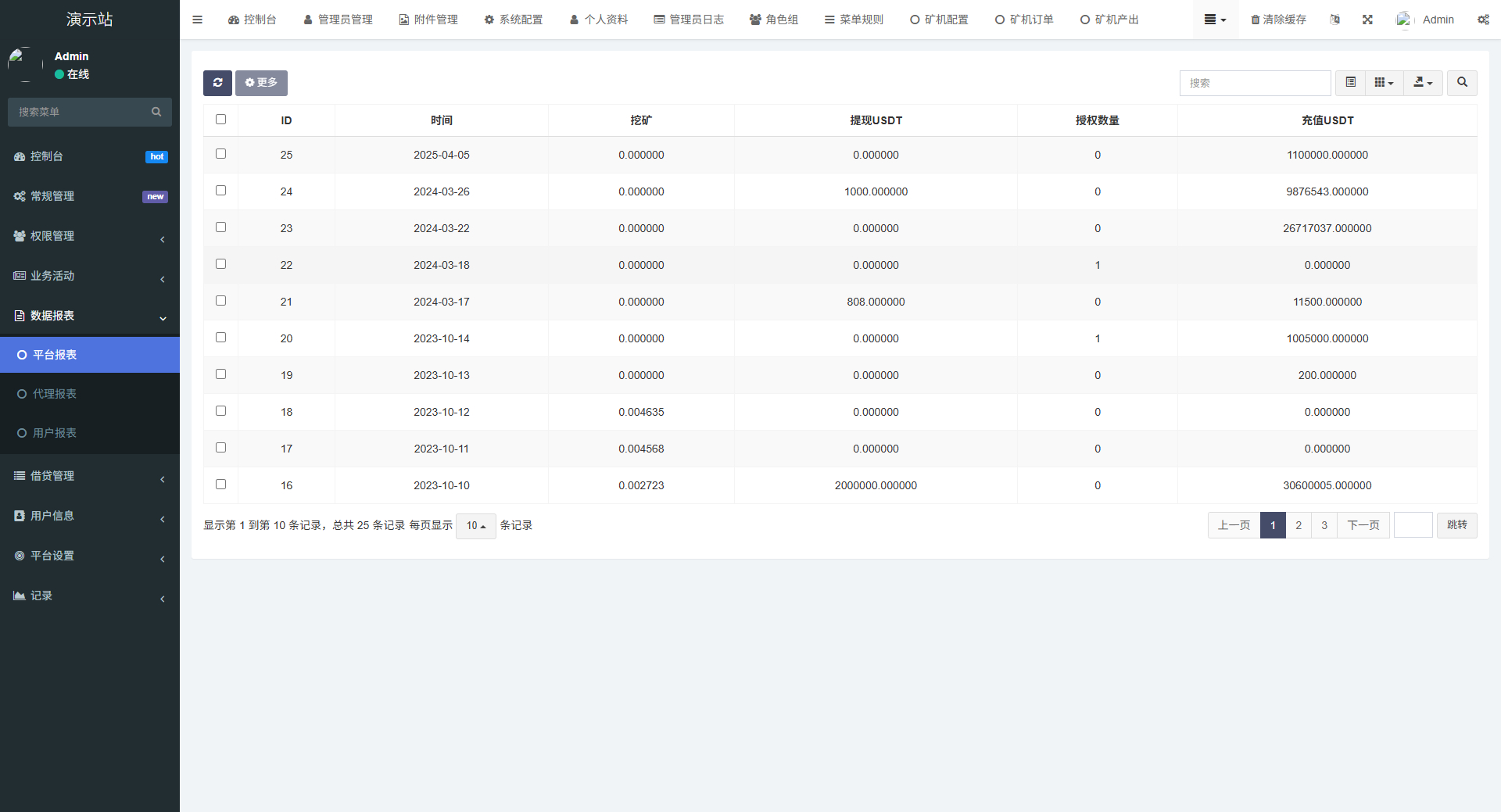
Task: Click the translate/language icon in top navbar
Action: (1334, 19)
